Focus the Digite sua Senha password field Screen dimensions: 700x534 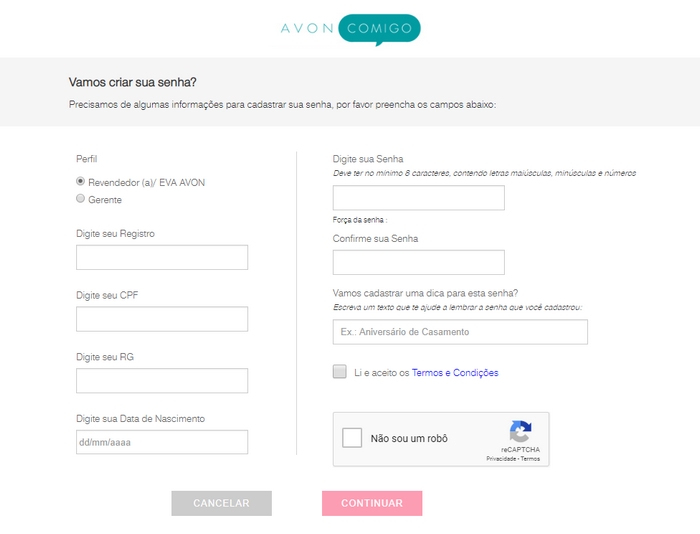pyautogui.click(x=419, y=198)
